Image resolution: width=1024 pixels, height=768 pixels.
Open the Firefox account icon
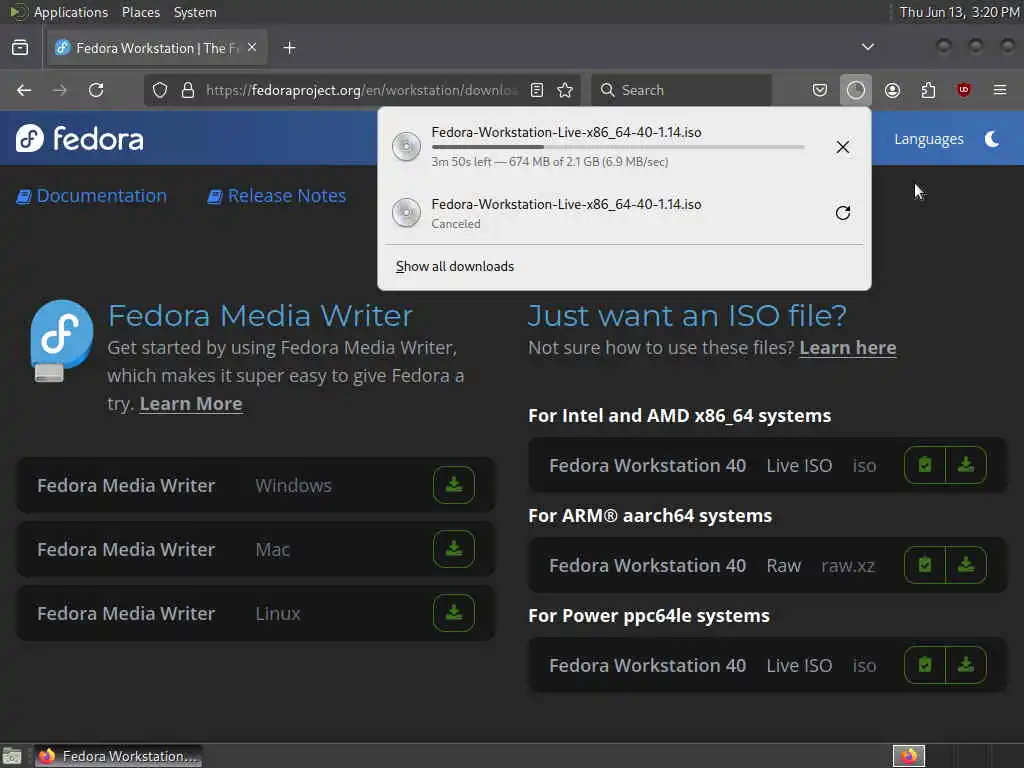(892, 90)
